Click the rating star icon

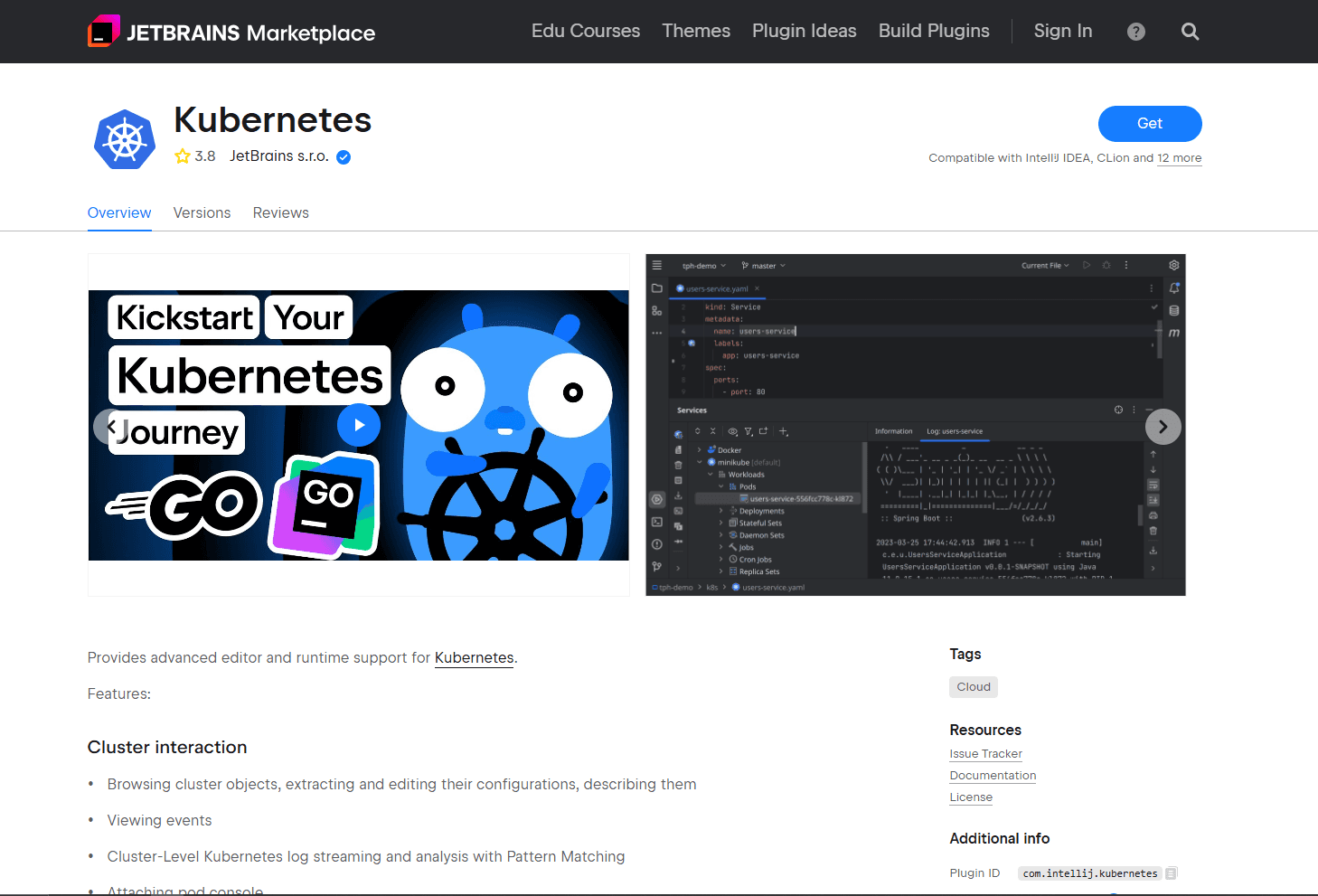(x=183, y=156)
